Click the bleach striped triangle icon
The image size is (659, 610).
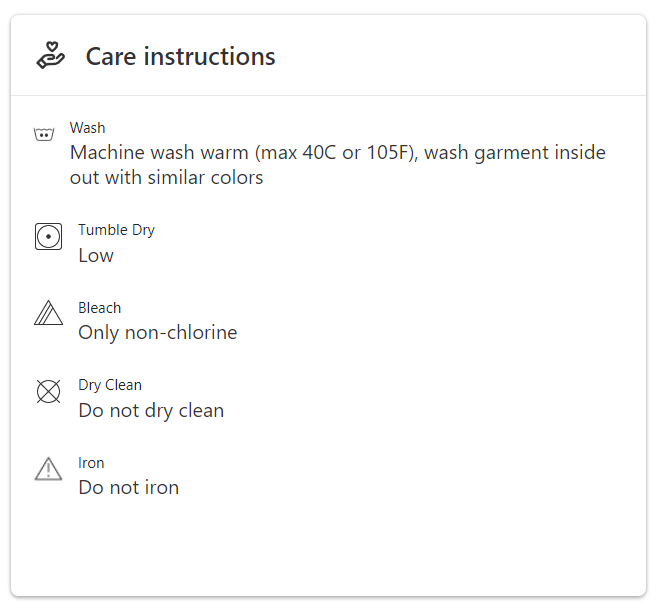point(48,314)
